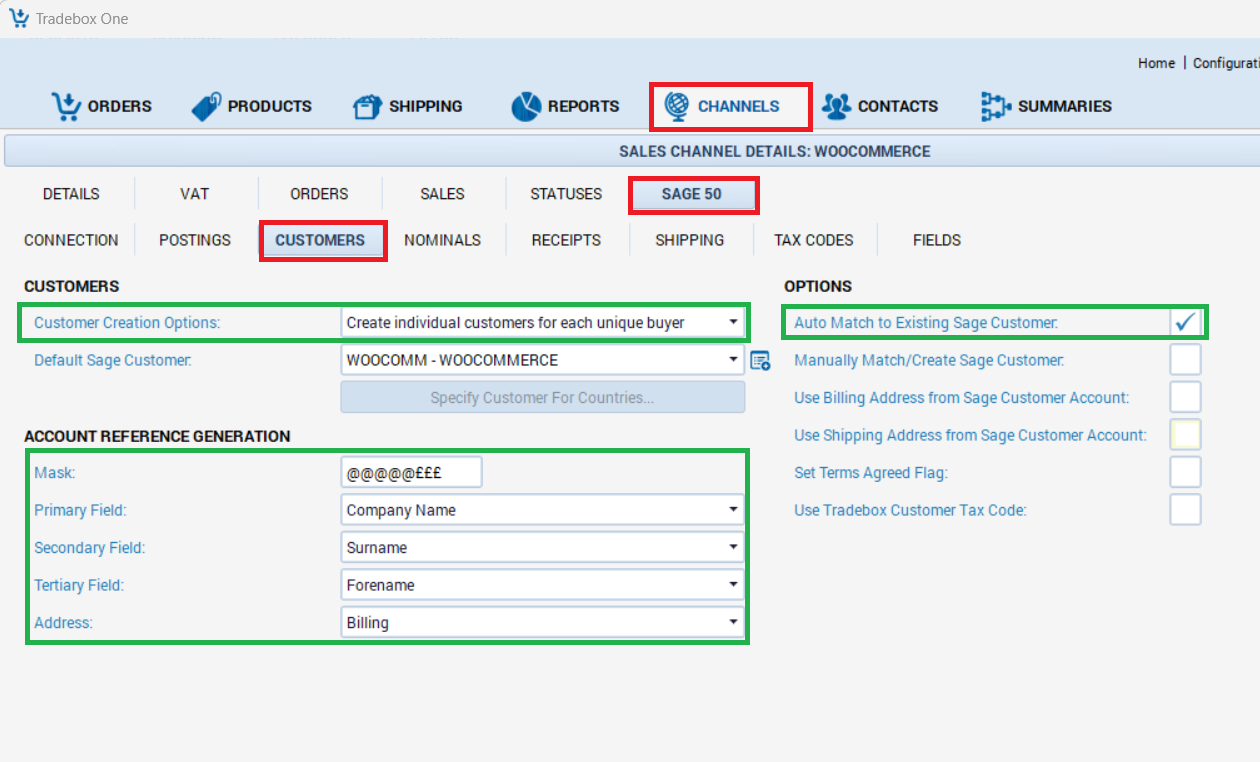Screen dimensions: 1260x762
Task: Click the Summaries diagram icon
Action: click(995, 106)
